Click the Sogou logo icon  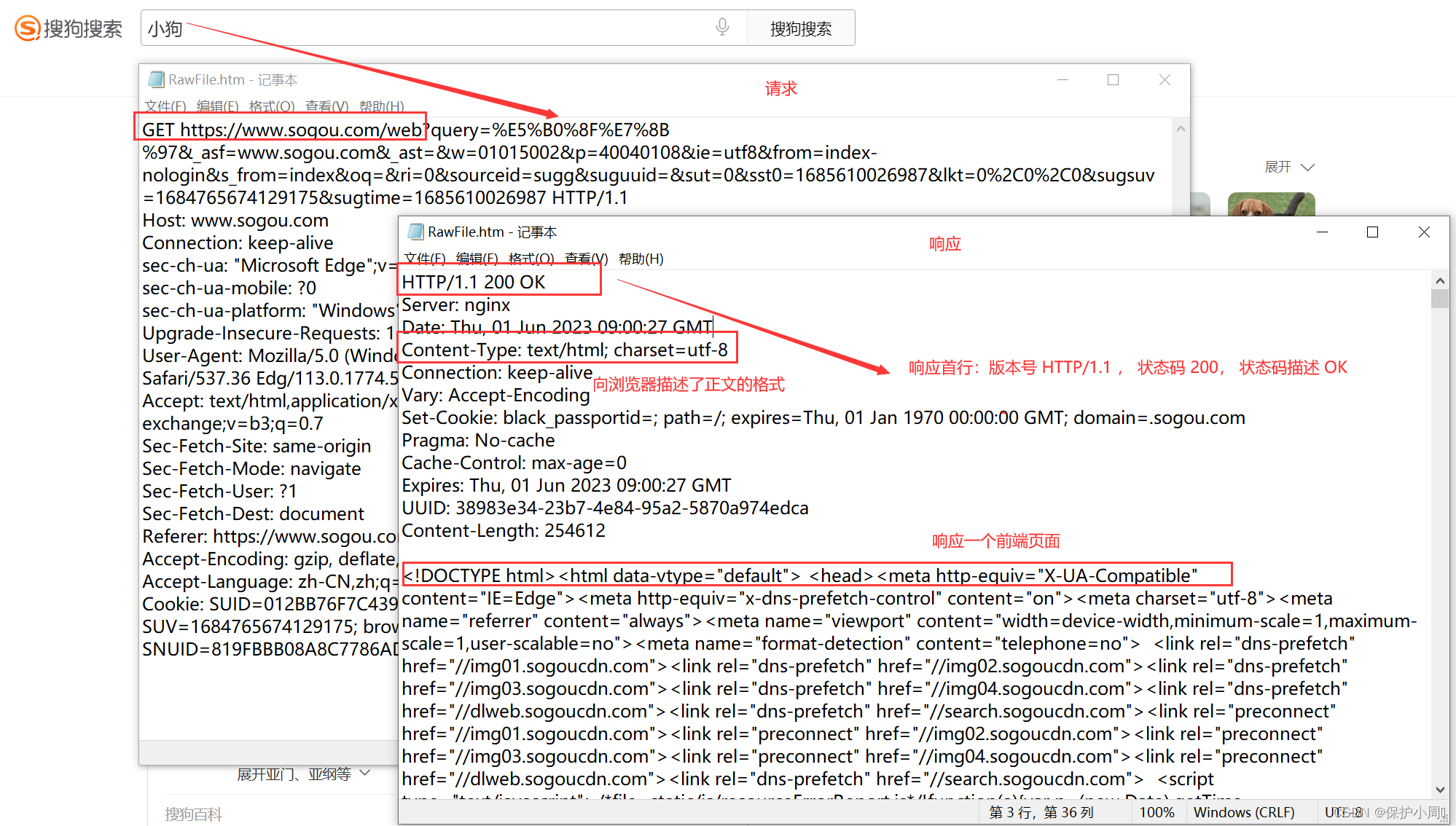point(28,28)
